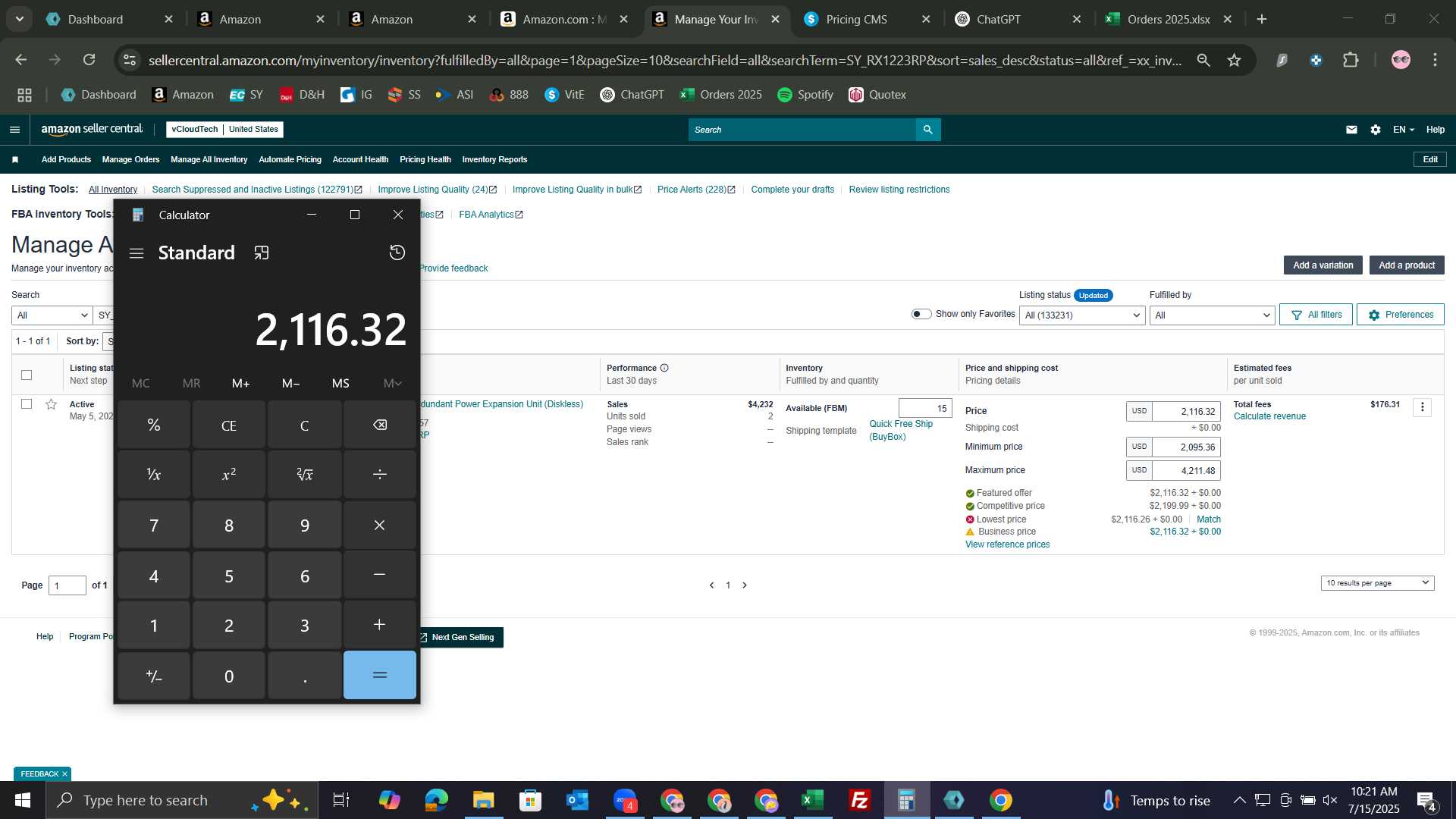Open the EN language dropdown
This screenshot has height=819, width=1456.
coord(1403,130)
